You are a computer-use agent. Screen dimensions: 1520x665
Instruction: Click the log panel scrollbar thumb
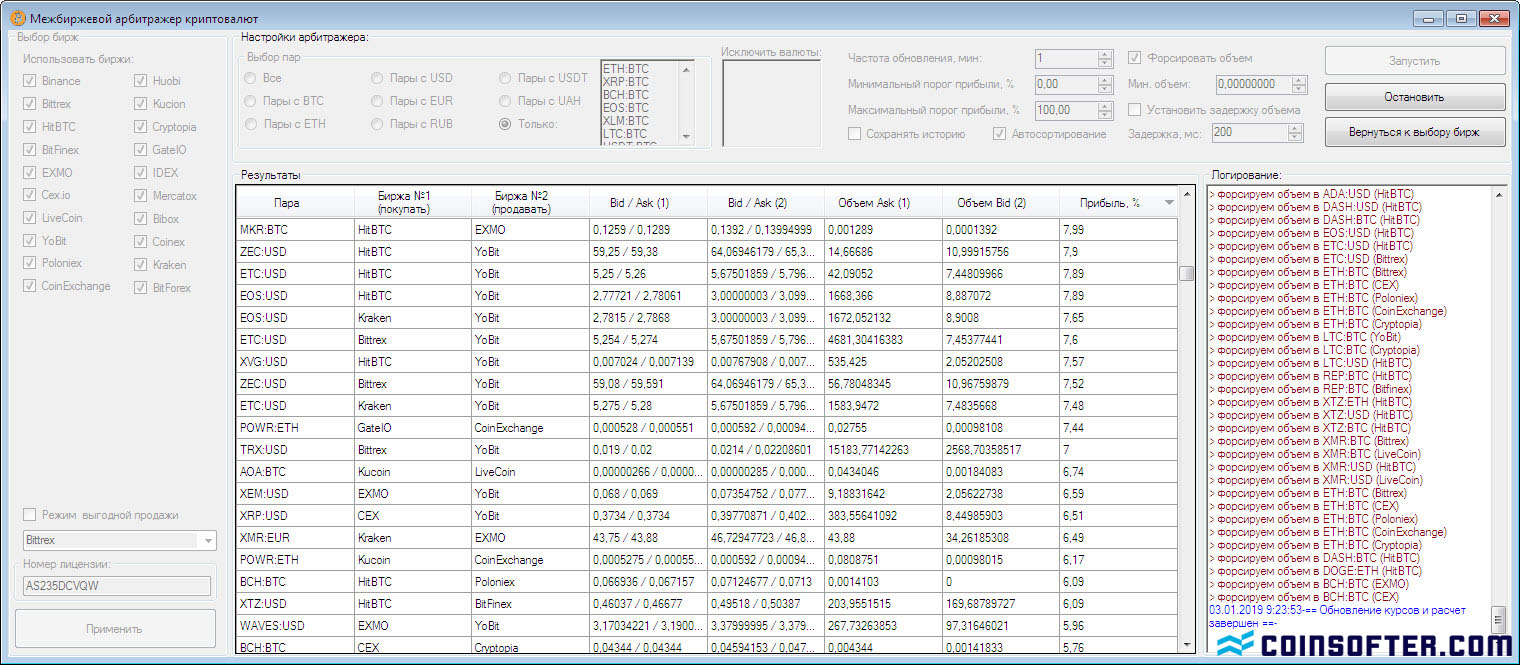[x=1498, y=618]
